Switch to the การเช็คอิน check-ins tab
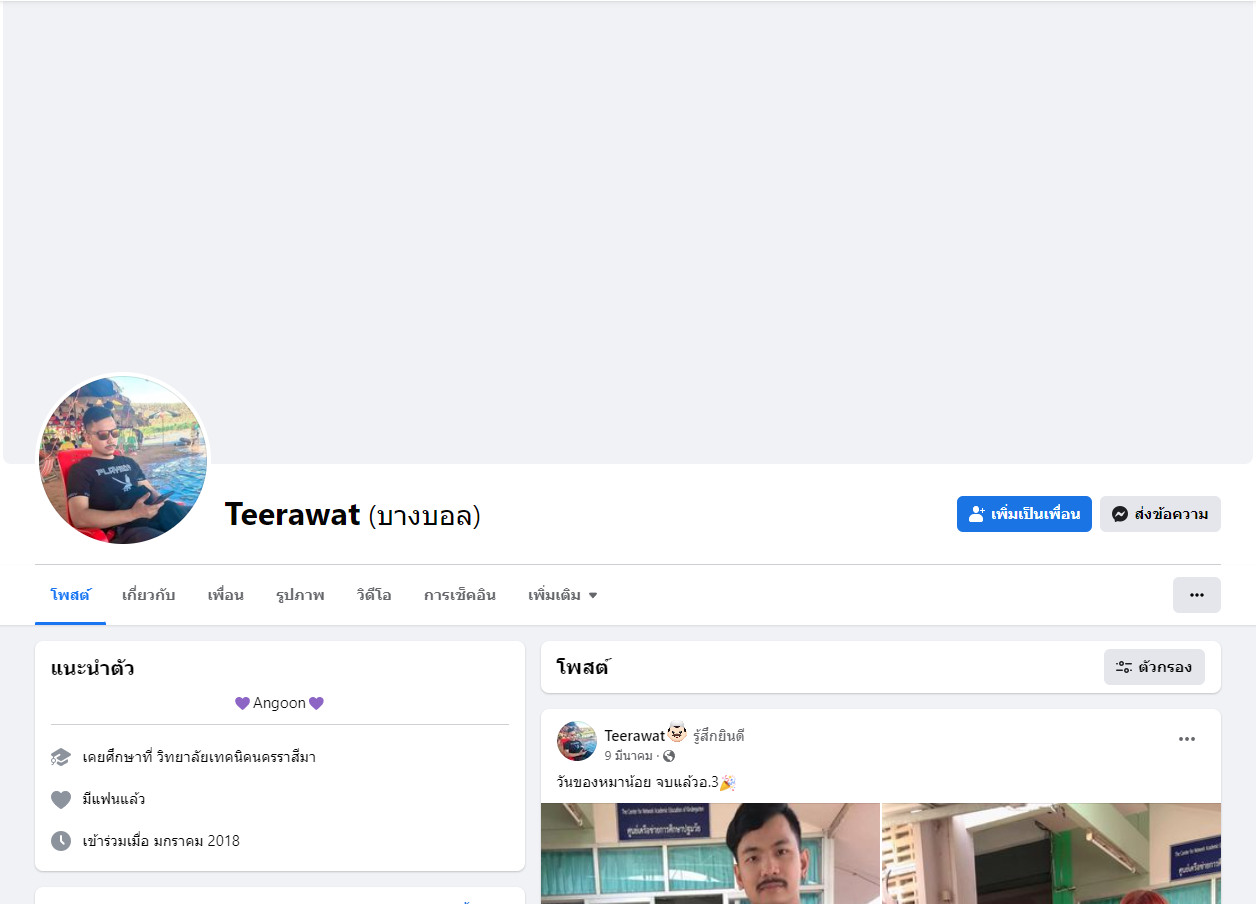 coord(460,595)
